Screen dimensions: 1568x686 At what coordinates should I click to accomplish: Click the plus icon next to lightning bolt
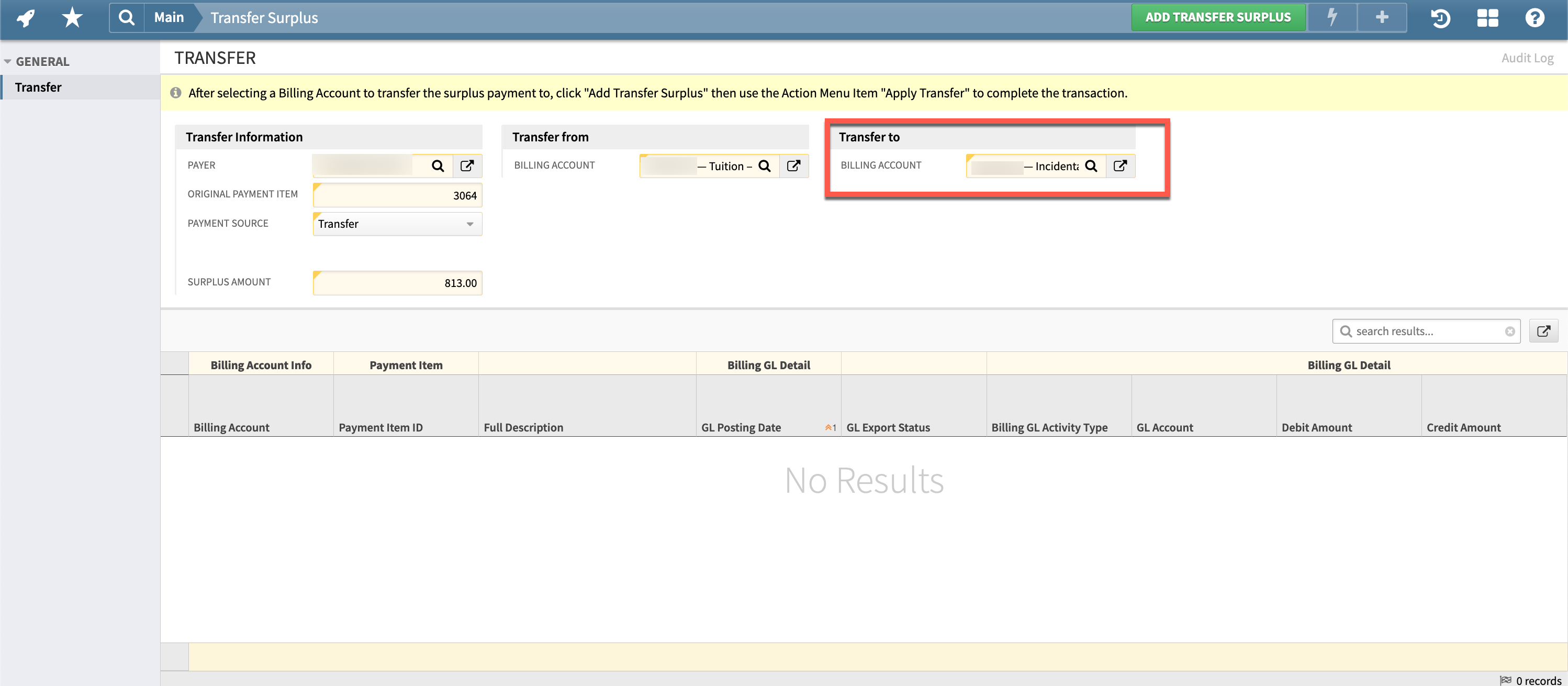pos(1381,17)
